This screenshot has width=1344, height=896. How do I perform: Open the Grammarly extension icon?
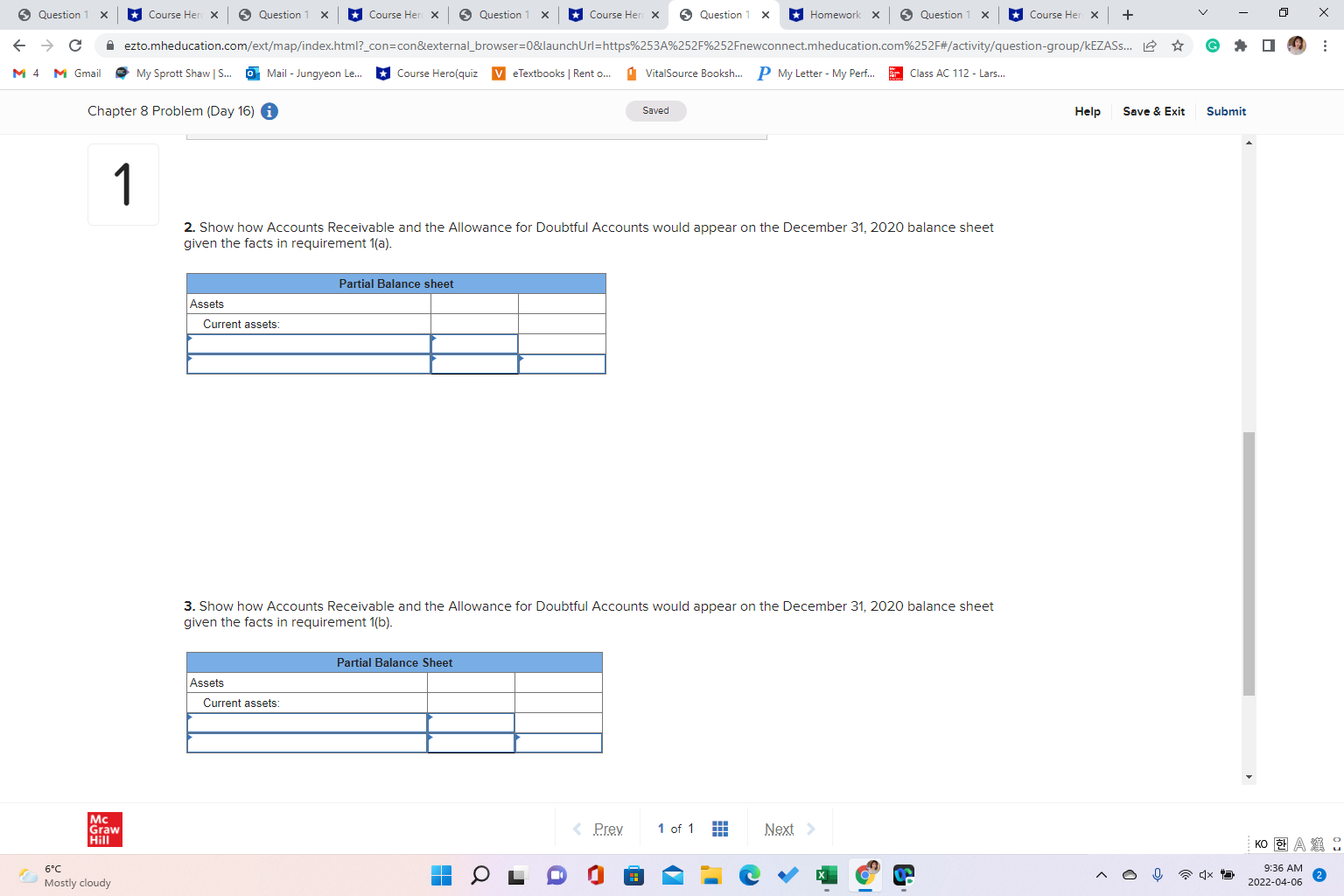pyautogui.click(x=1213, y=45)
